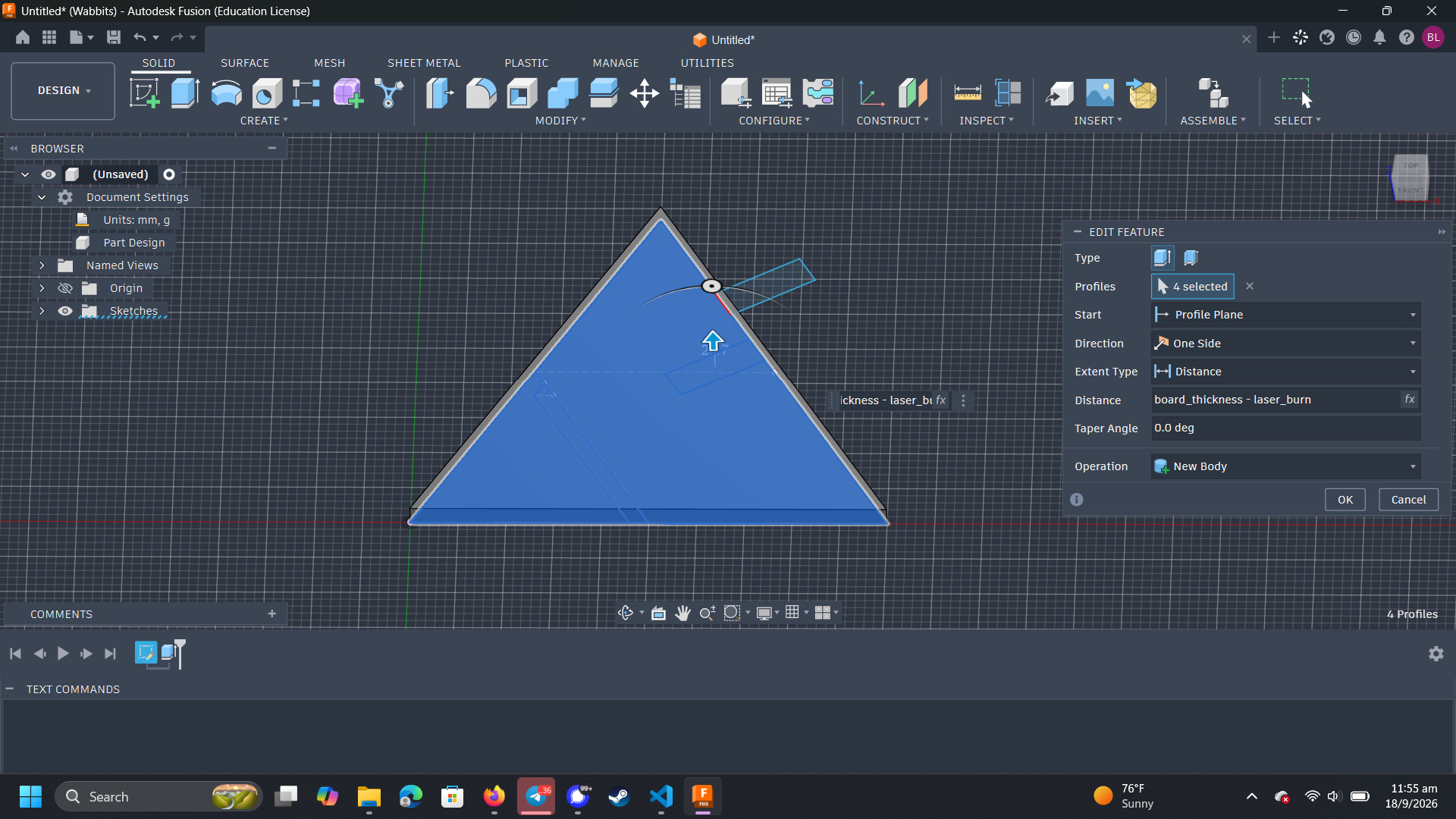Switch to the SURFACE tab
This screenshot has width=1456, height=819.
pyautogui.click(x=244, y=63)
